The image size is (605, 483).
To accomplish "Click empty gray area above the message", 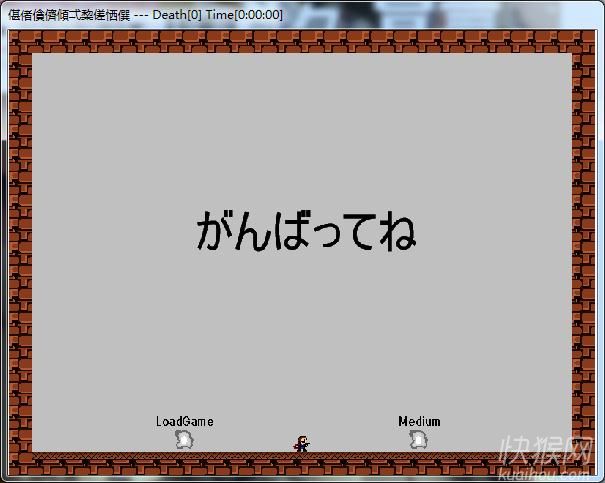I will (x=300, y=120).
